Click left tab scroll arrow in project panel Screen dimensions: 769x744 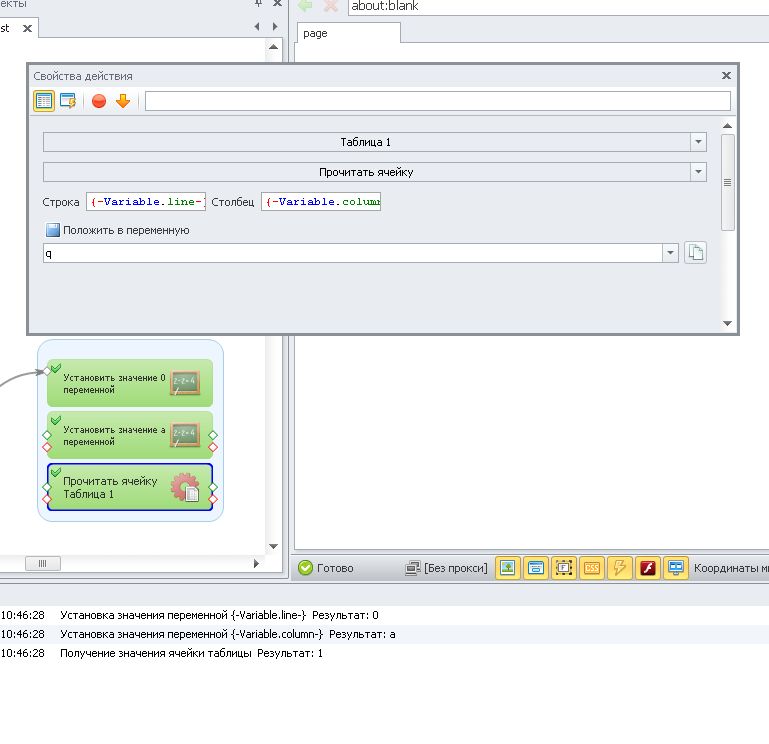(257, 26)
